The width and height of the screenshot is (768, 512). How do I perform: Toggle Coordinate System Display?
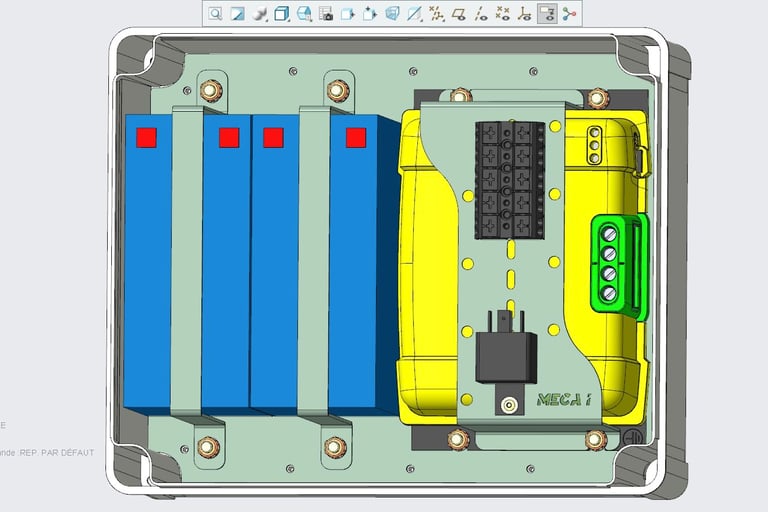click(525, 14)
